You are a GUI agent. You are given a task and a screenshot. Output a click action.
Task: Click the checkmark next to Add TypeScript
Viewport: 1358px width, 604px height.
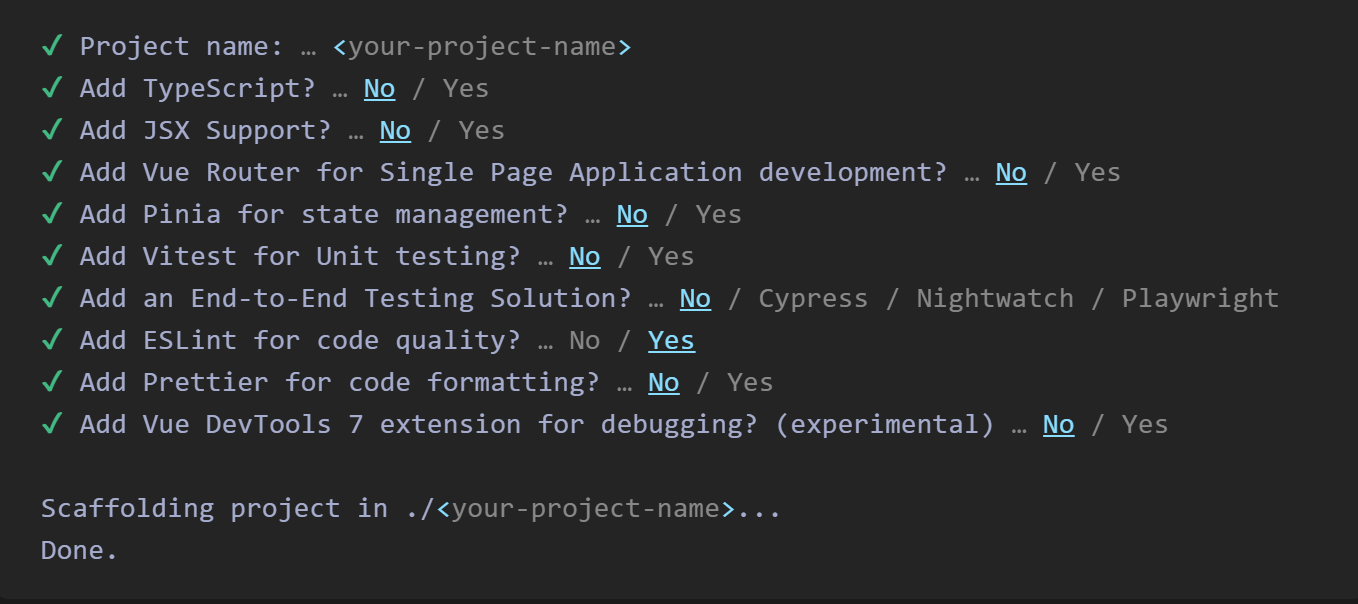click(x=52, y=89)
